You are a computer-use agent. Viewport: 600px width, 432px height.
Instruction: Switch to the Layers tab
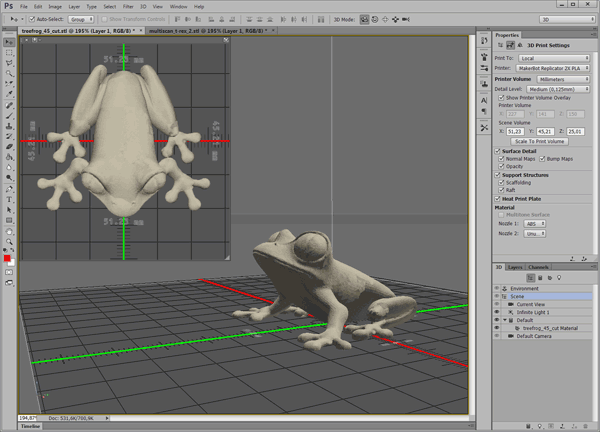pyautogui.click(x=514, y=267)
